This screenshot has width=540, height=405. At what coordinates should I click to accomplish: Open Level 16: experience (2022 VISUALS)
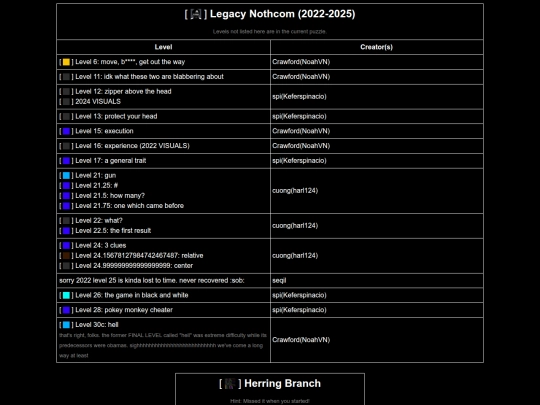click(x=133, y=146)
